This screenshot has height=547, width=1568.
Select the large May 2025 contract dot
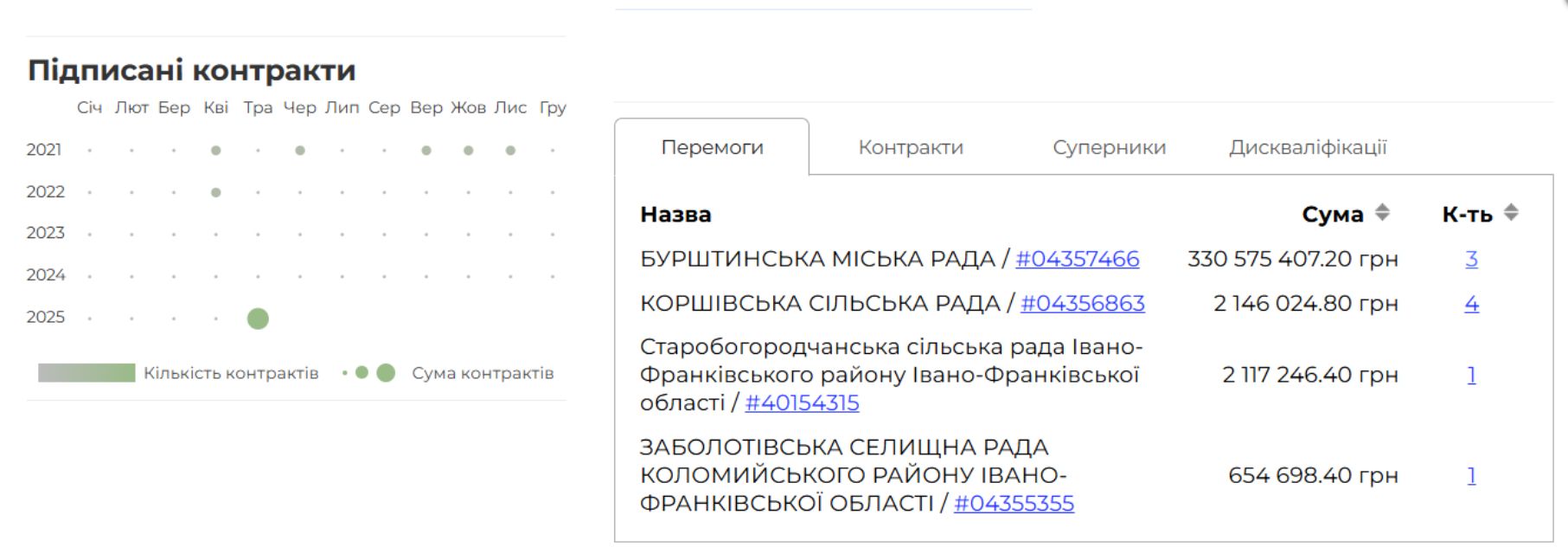coord(258,319)
